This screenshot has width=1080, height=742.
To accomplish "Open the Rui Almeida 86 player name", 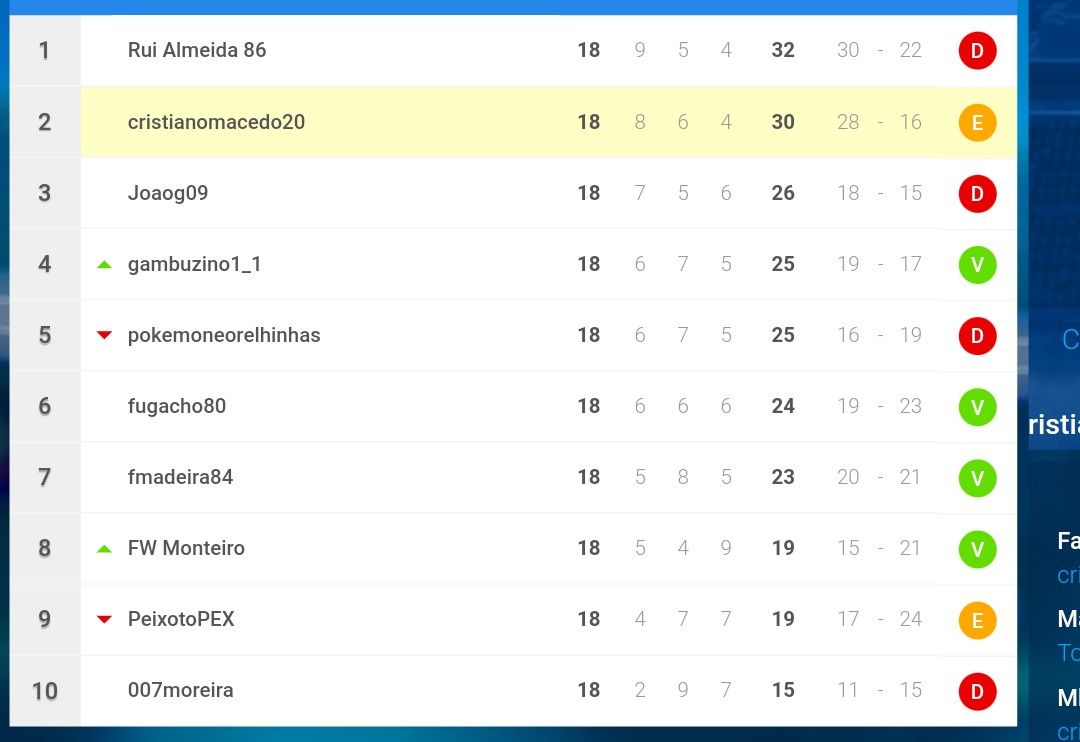I will coord(197,50).
